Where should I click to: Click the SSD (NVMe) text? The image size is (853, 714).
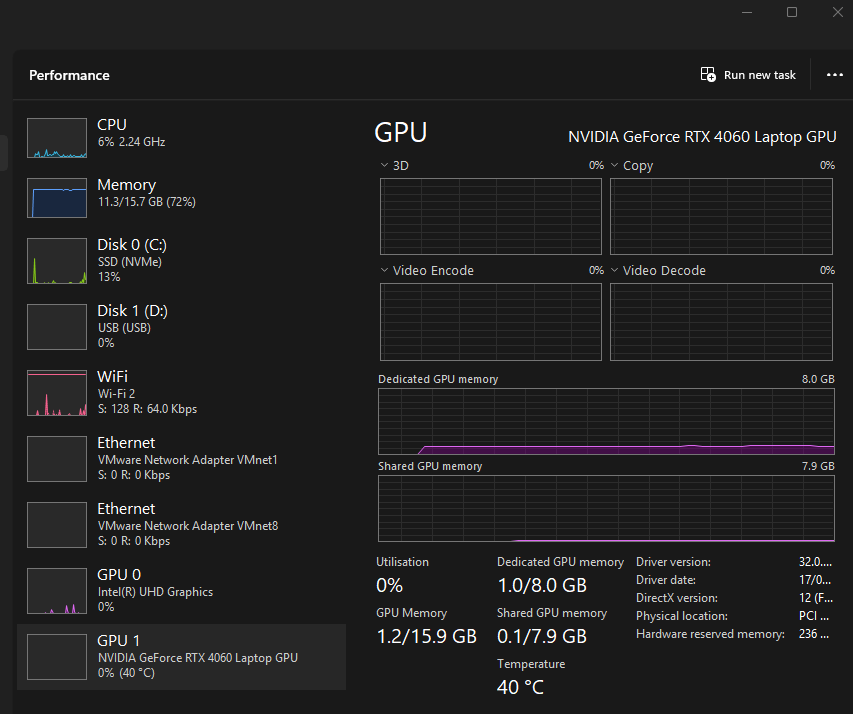tap(130, 262)
